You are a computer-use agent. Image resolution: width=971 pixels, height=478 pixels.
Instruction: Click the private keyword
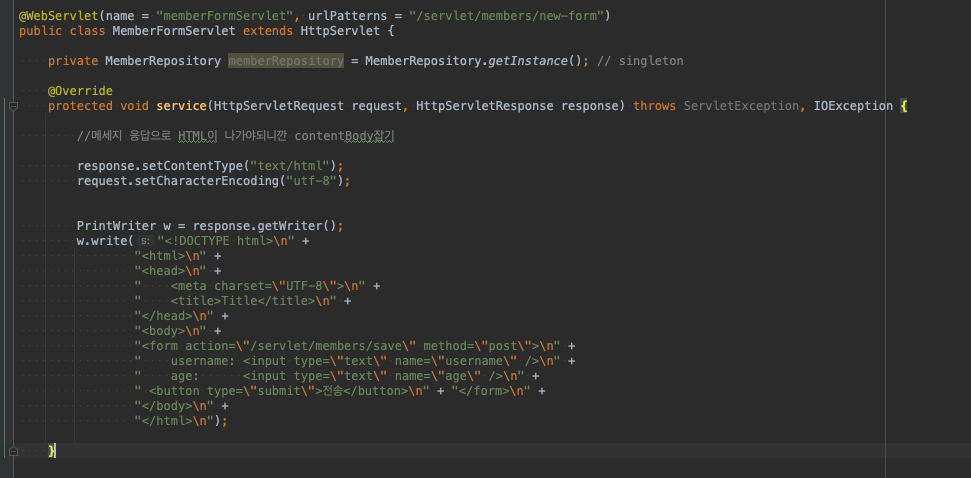pyautogui.click(x=73, y=61)
